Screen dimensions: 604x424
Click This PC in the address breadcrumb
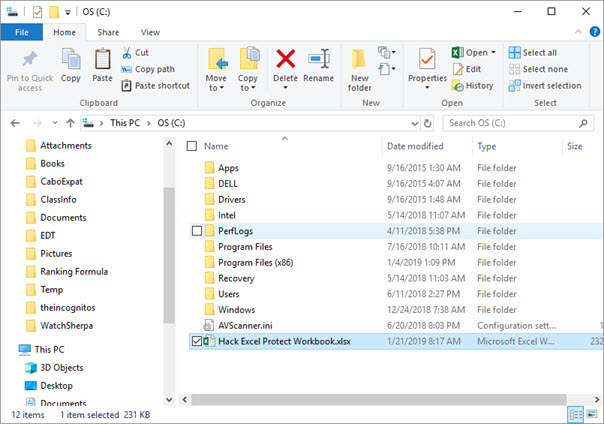(125, 123)
